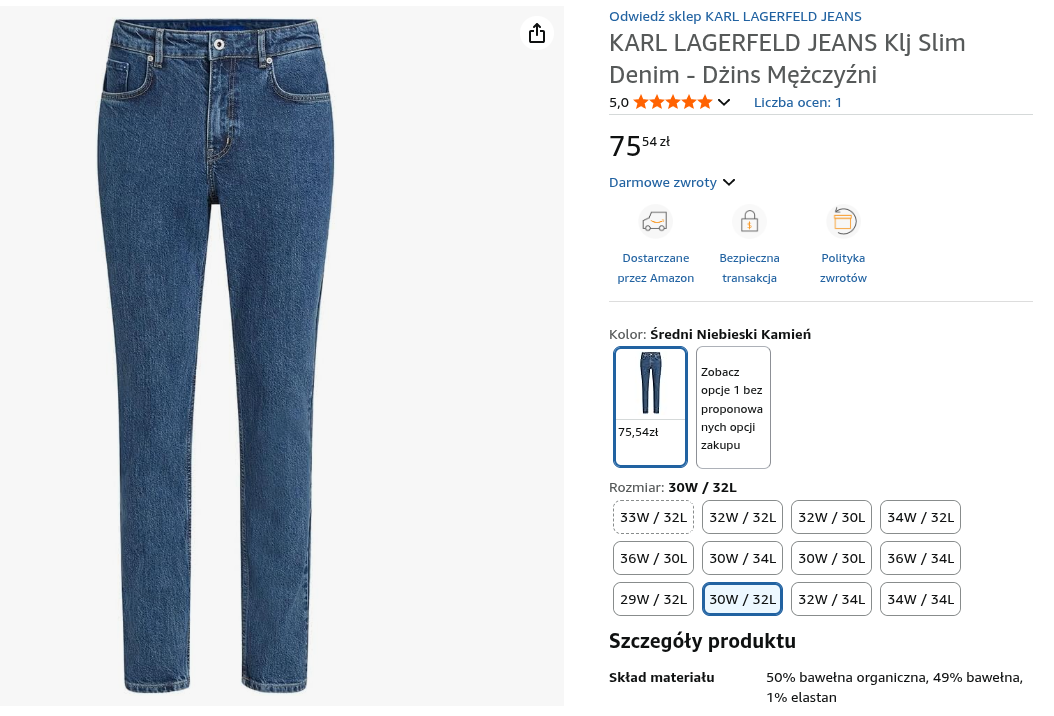The width and height of the screenshot is (1054, 716).
Task: Select size 32W / 32L
Action: coord(742,517)
